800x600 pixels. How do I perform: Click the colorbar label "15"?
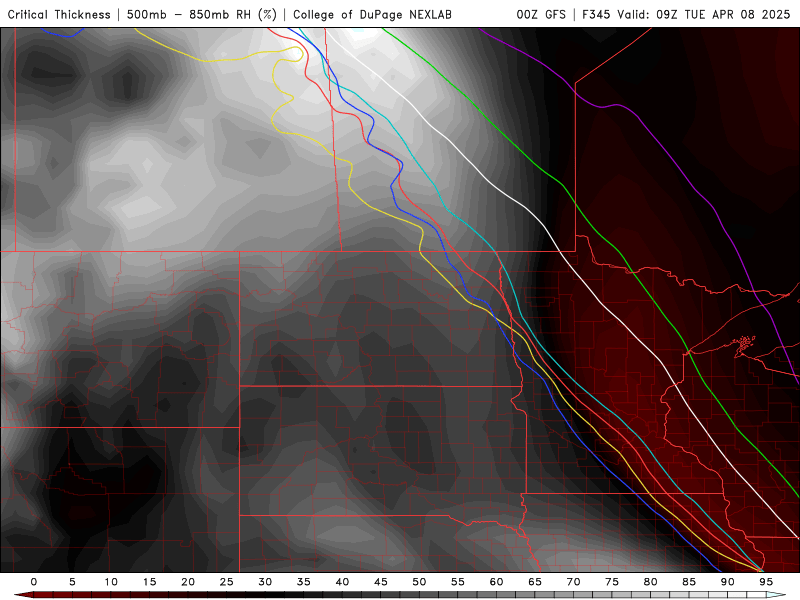click(x=149, y=582)
